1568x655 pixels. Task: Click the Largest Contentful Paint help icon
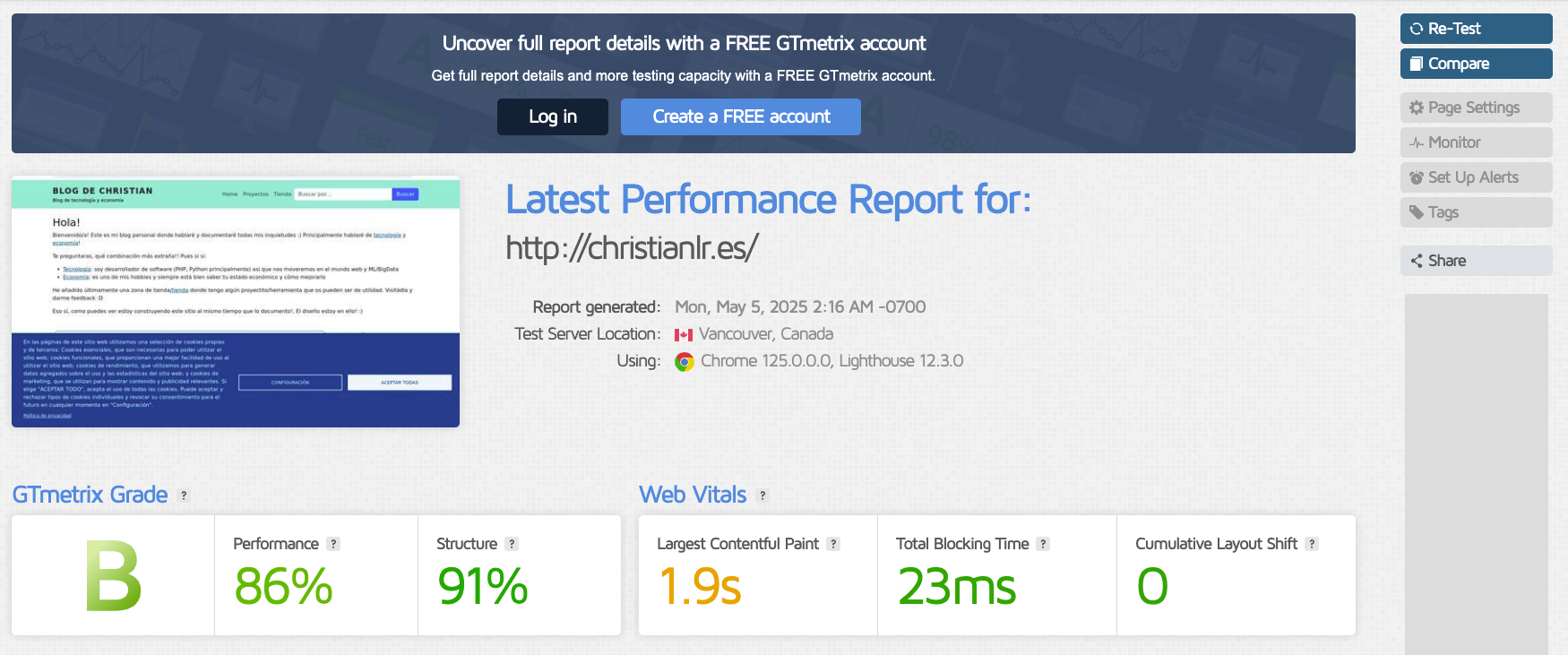(833, 544)
